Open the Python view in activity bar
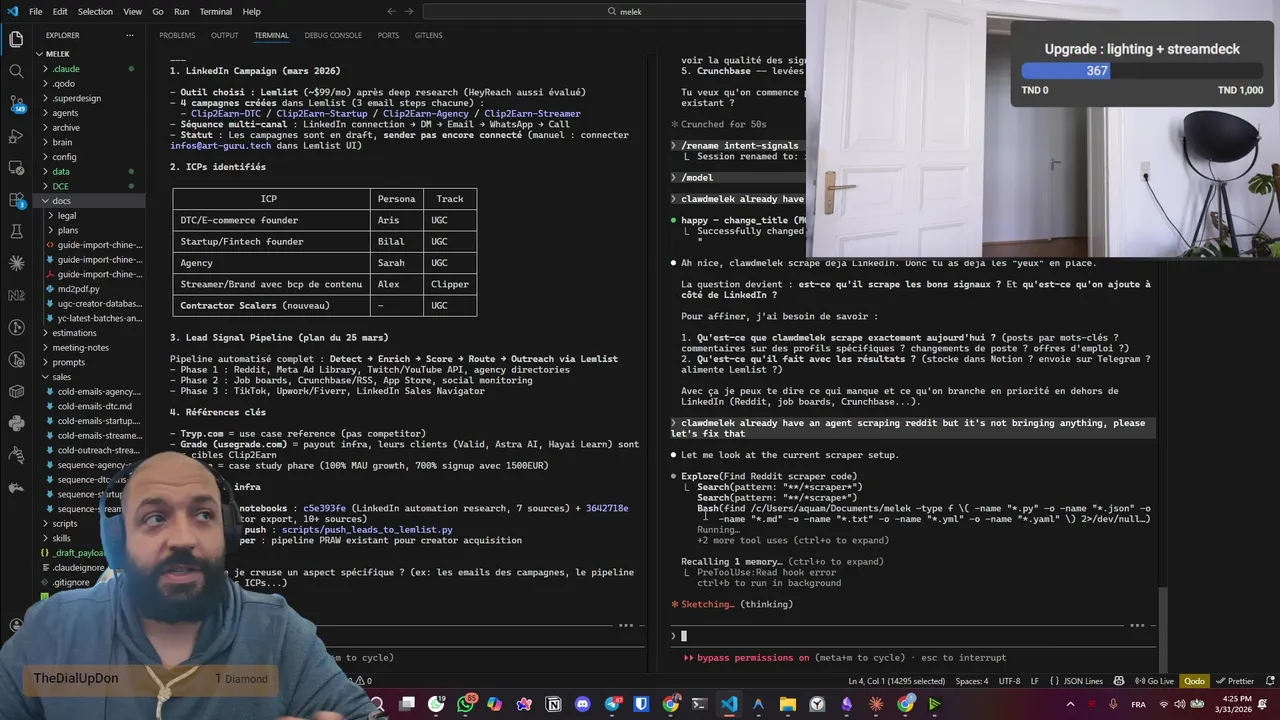 click(16, 423)
